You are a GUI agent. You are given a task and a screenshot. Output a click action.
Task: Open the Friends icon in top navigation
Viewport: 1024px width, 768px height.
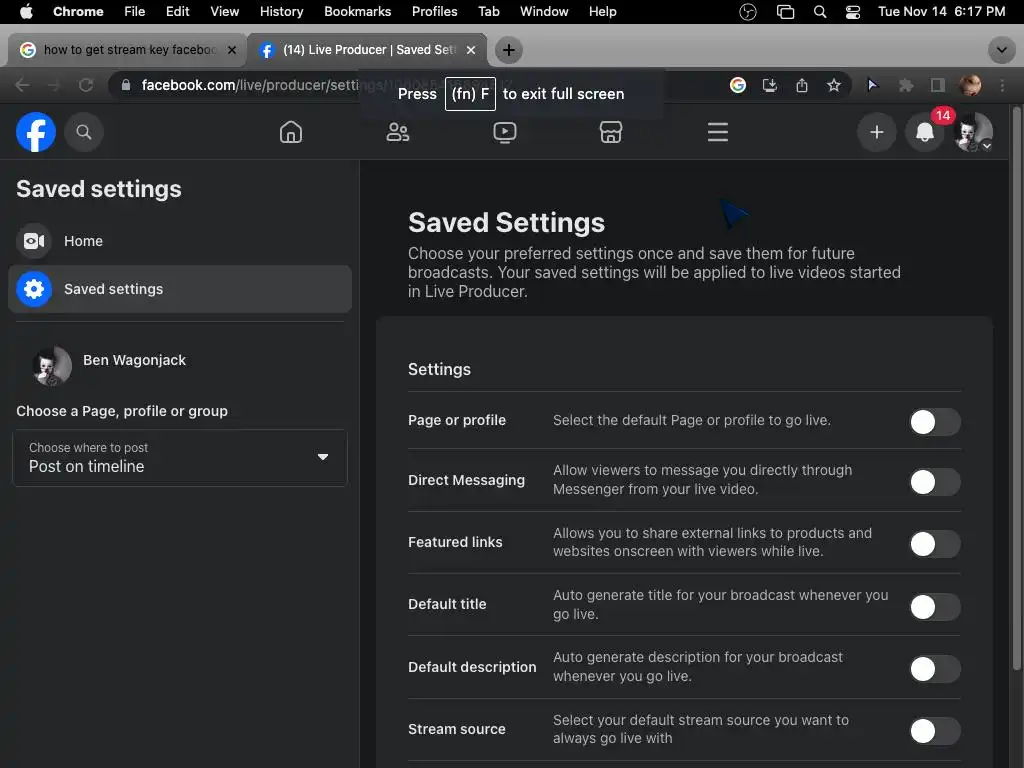pos(398,132)
